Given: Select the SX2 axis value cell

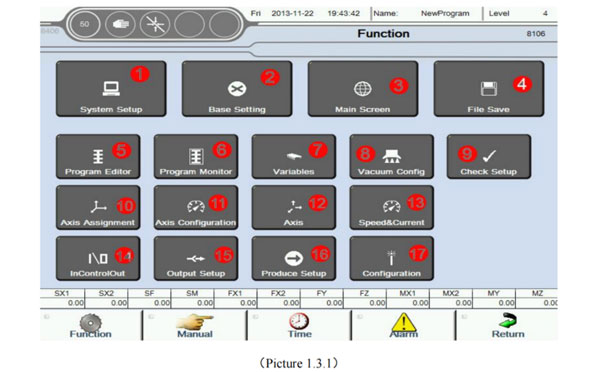Looking at the screenshot, I should point(106,303).
